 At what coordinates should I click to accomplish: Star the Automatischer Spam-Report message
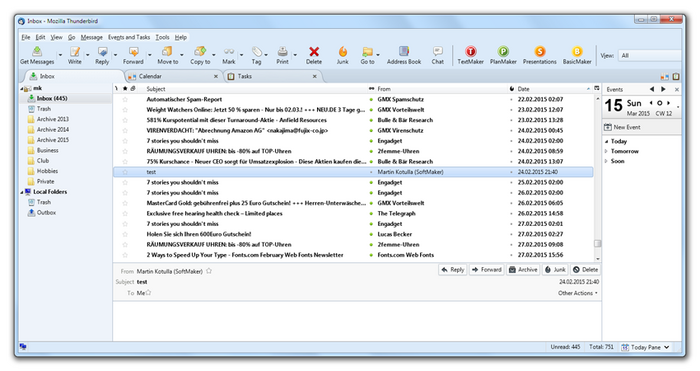pyautogui.click(x=125, y=100)
